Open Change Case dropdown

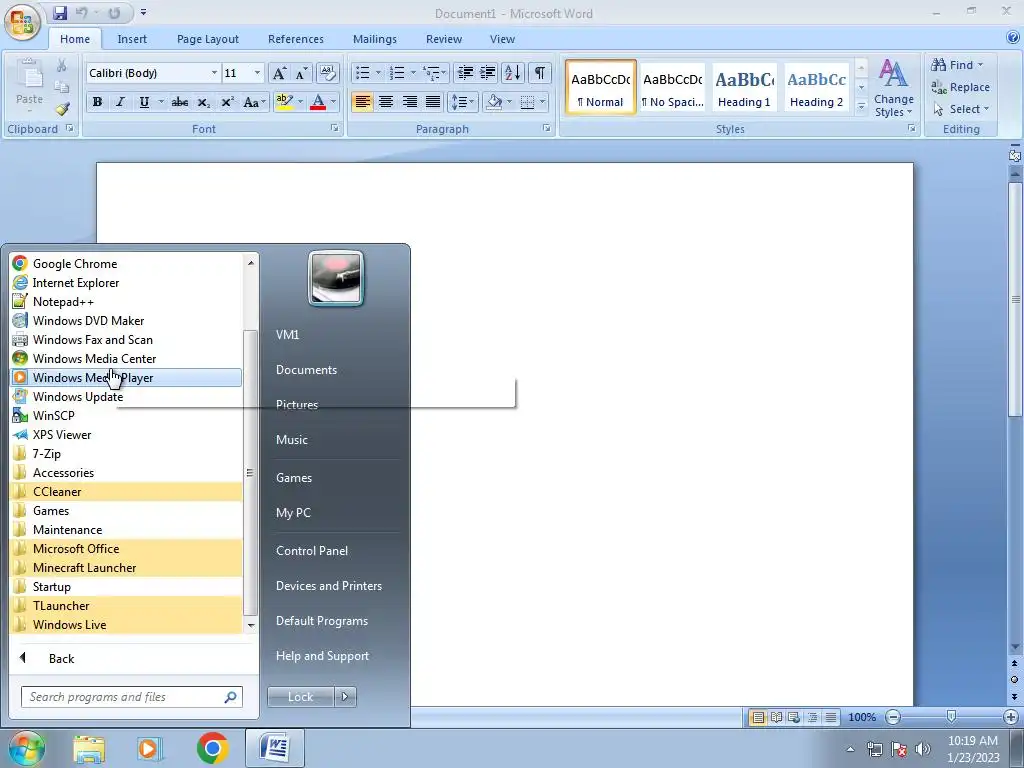click(x=255, y=102)
